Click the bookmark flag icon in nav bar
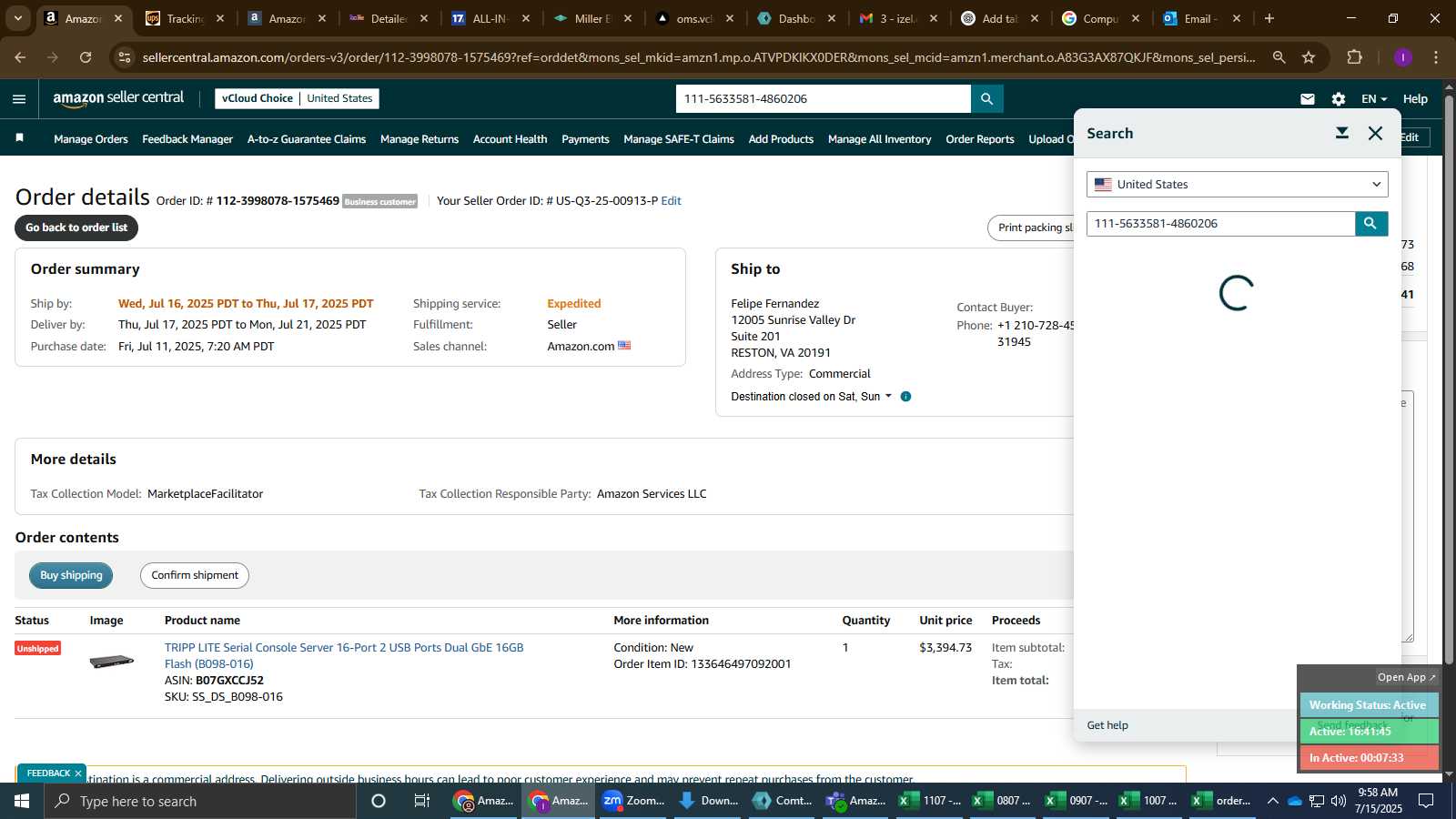 pos(19,138)
